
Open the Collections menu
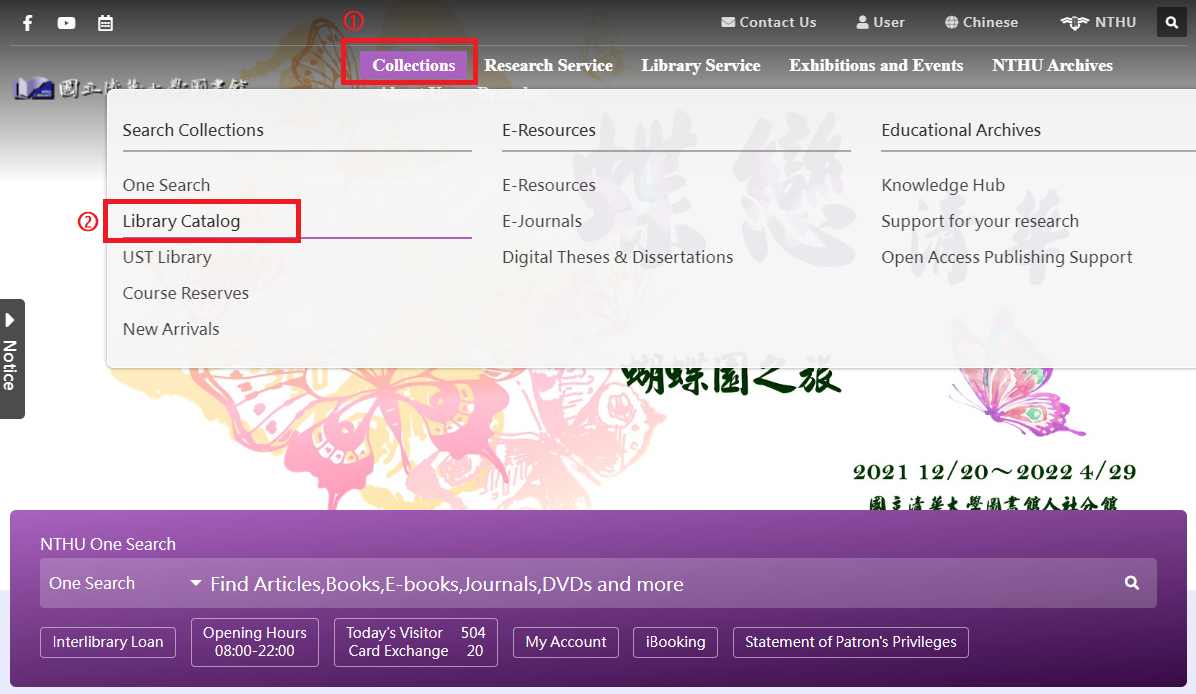point(413,65)
